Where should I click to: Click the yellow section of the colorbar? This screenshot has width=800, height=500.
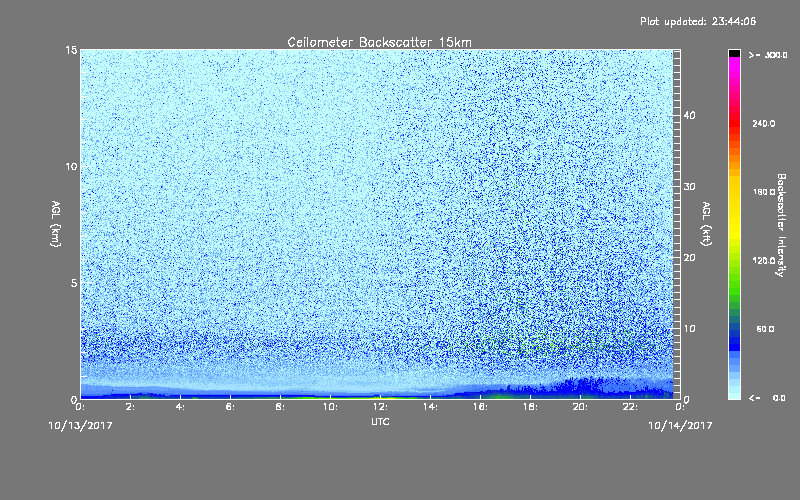click(734, 209)
